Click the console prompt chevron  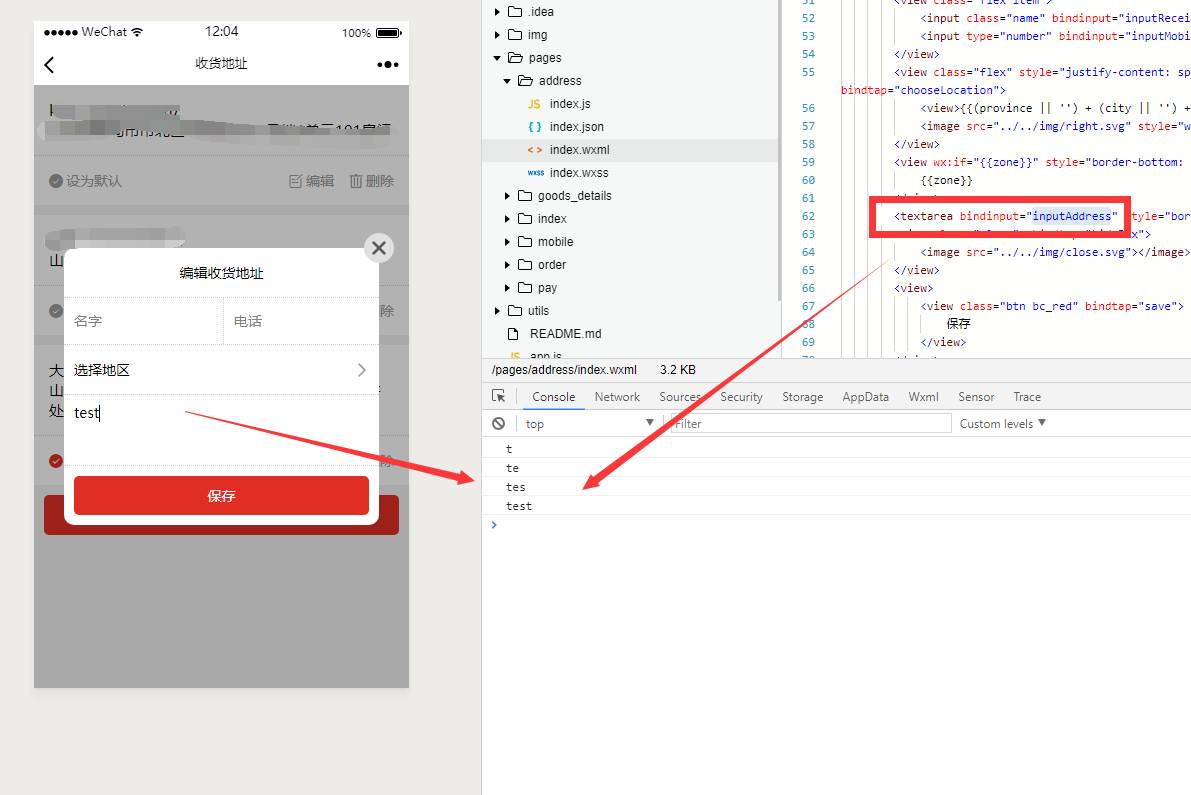point(494,525)
